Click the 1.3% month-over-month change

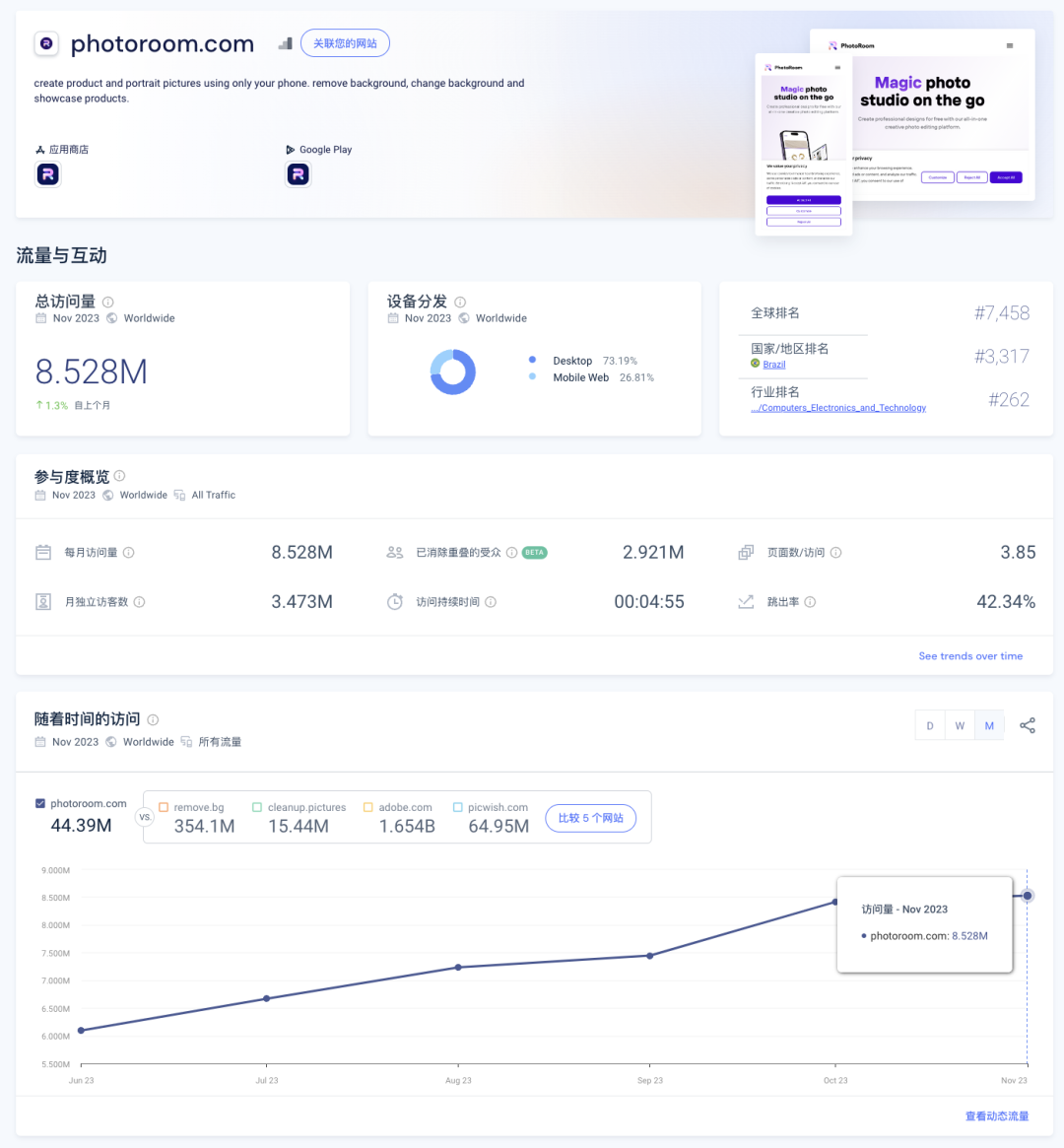pyautogui.click(x=52, y=405)
